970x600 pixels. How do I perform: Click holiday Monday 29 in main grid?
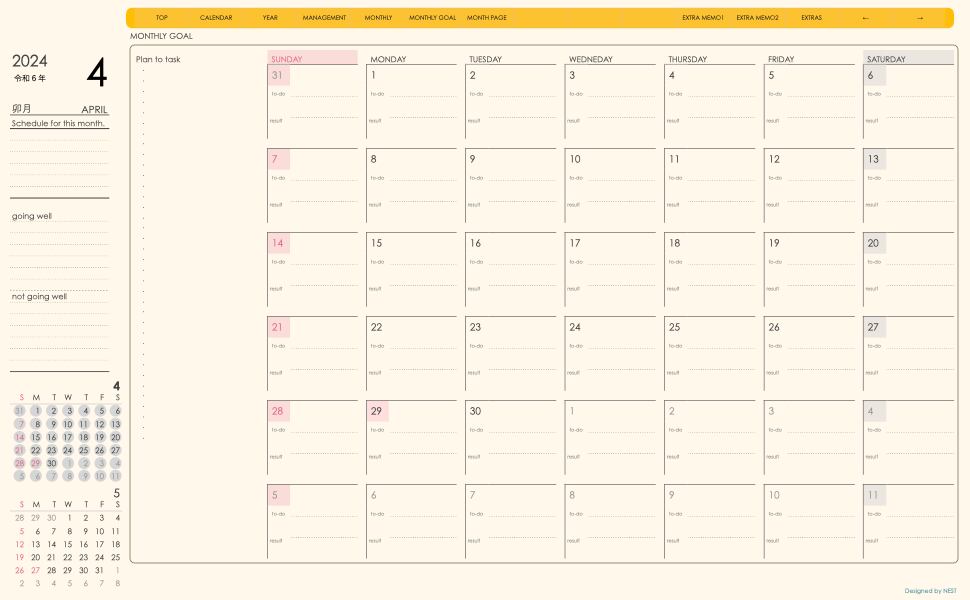tap(376, 411)
